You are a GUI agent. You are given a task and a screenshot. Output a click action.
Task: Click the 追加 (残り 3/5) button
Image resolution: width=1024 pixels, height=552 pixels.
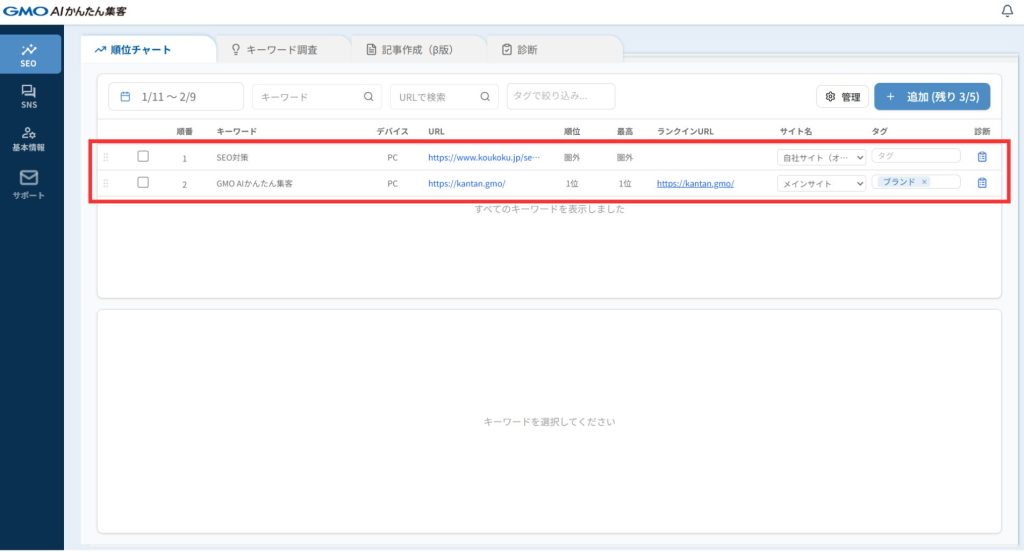pyautogui.click(x=932, y=97)
